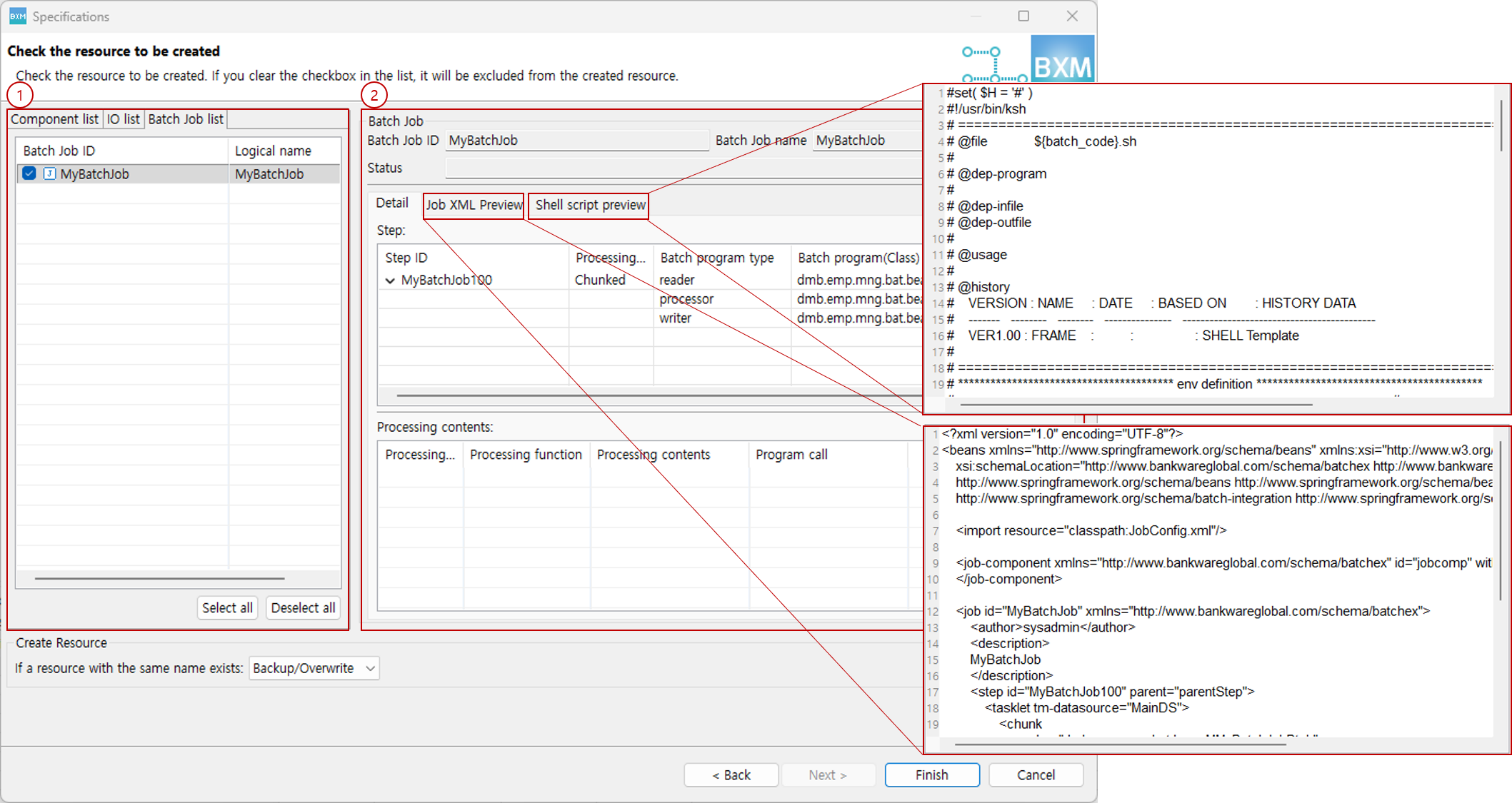Click the BXM logo in the top-right corner
Viewport: 1512px width, 803px height.
1062,60
